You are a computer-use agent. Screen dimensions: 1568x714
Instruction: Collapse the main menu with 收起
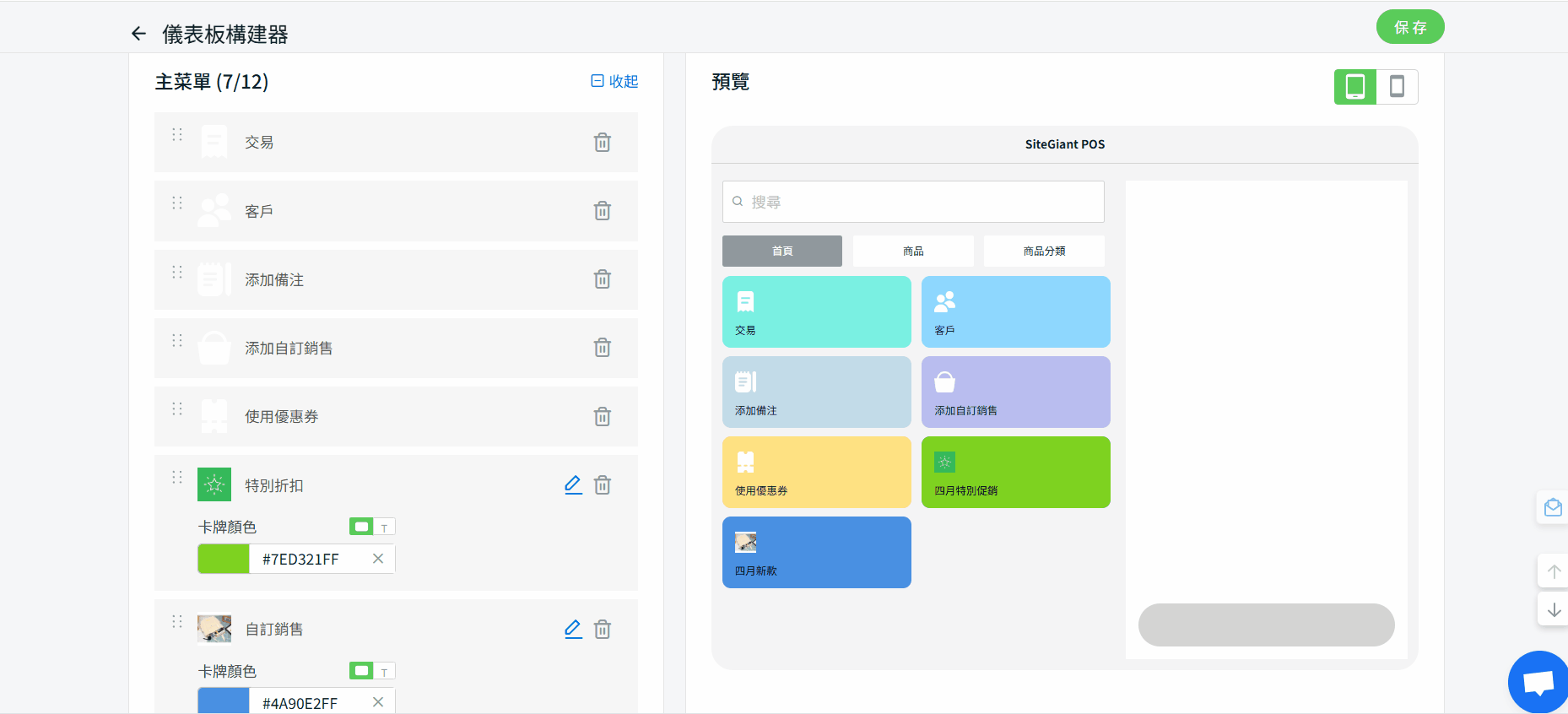tap(614, 81)
